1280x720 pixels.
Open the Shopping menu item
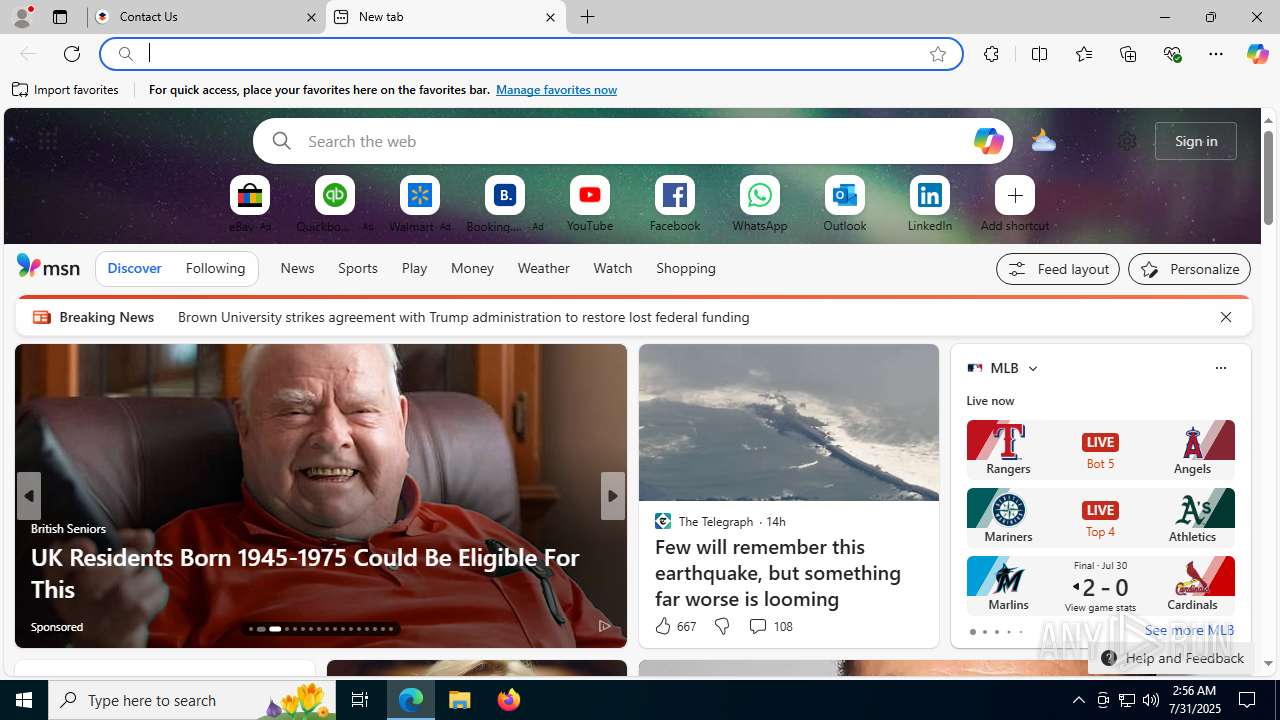tap(686, 268)
